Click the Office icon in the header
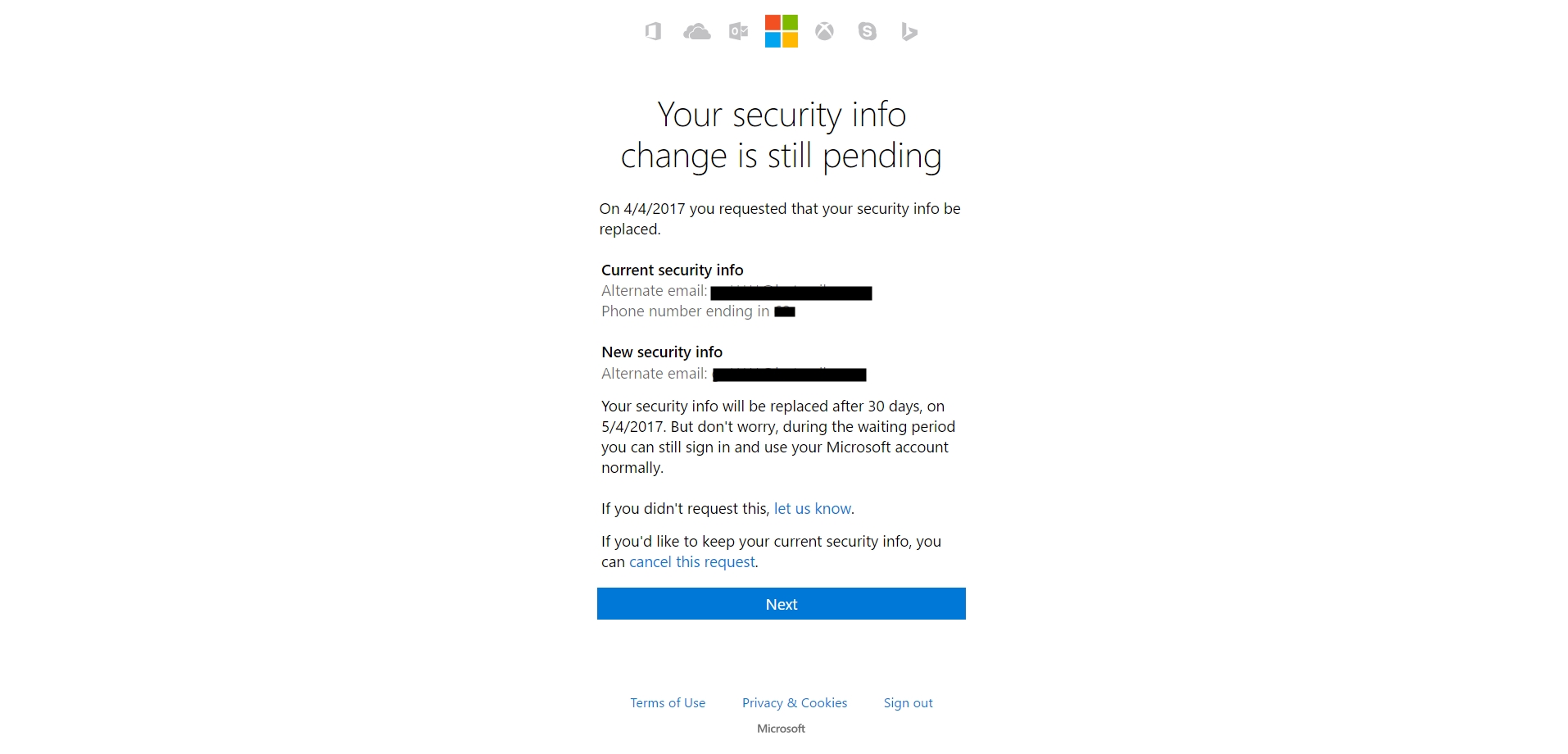This screenshot has height=754, width=1568. (x=653, y=32)
